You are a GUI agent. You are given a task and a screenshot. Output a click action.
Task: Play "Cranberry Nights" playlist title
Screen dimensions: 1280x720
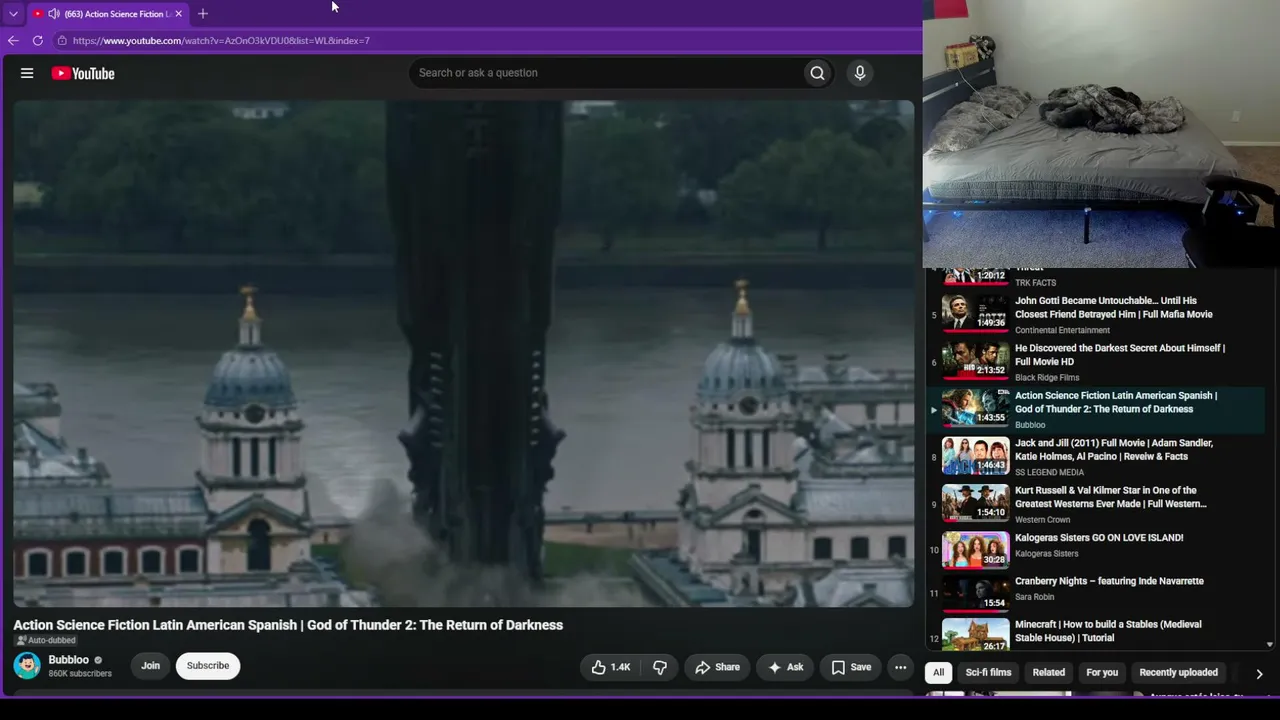1109,581
